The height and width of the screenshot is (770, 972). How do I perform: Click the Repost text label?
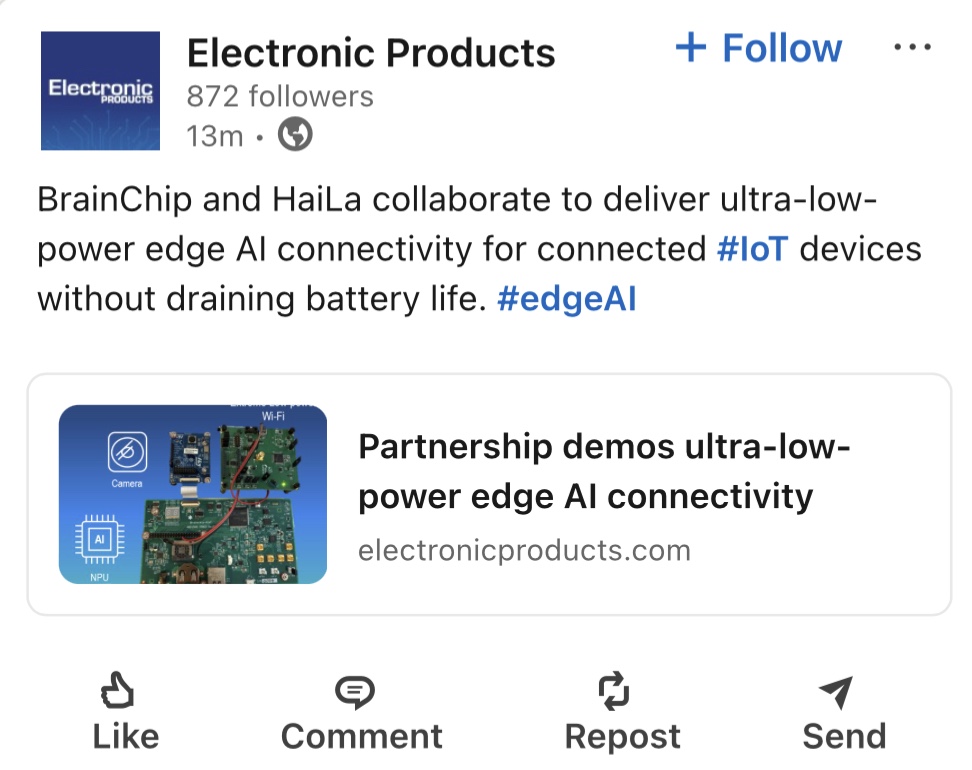click(x=622, y=737)
